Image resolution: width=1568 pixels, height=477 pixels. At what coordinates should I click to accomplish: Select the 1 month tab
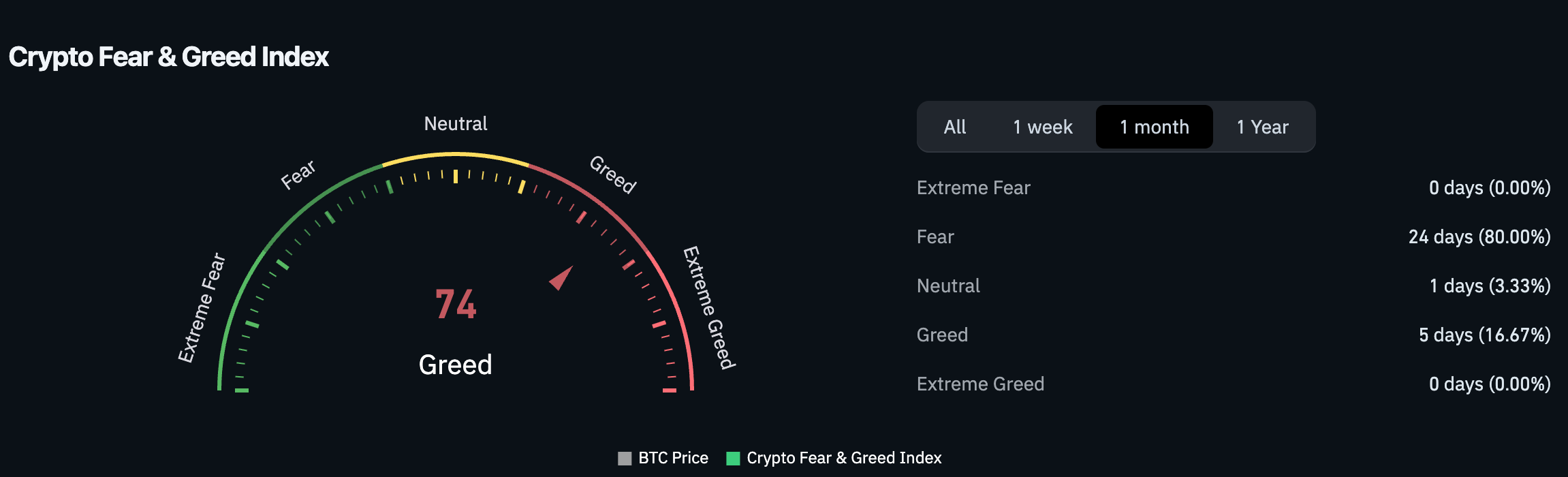(1155, 127)
